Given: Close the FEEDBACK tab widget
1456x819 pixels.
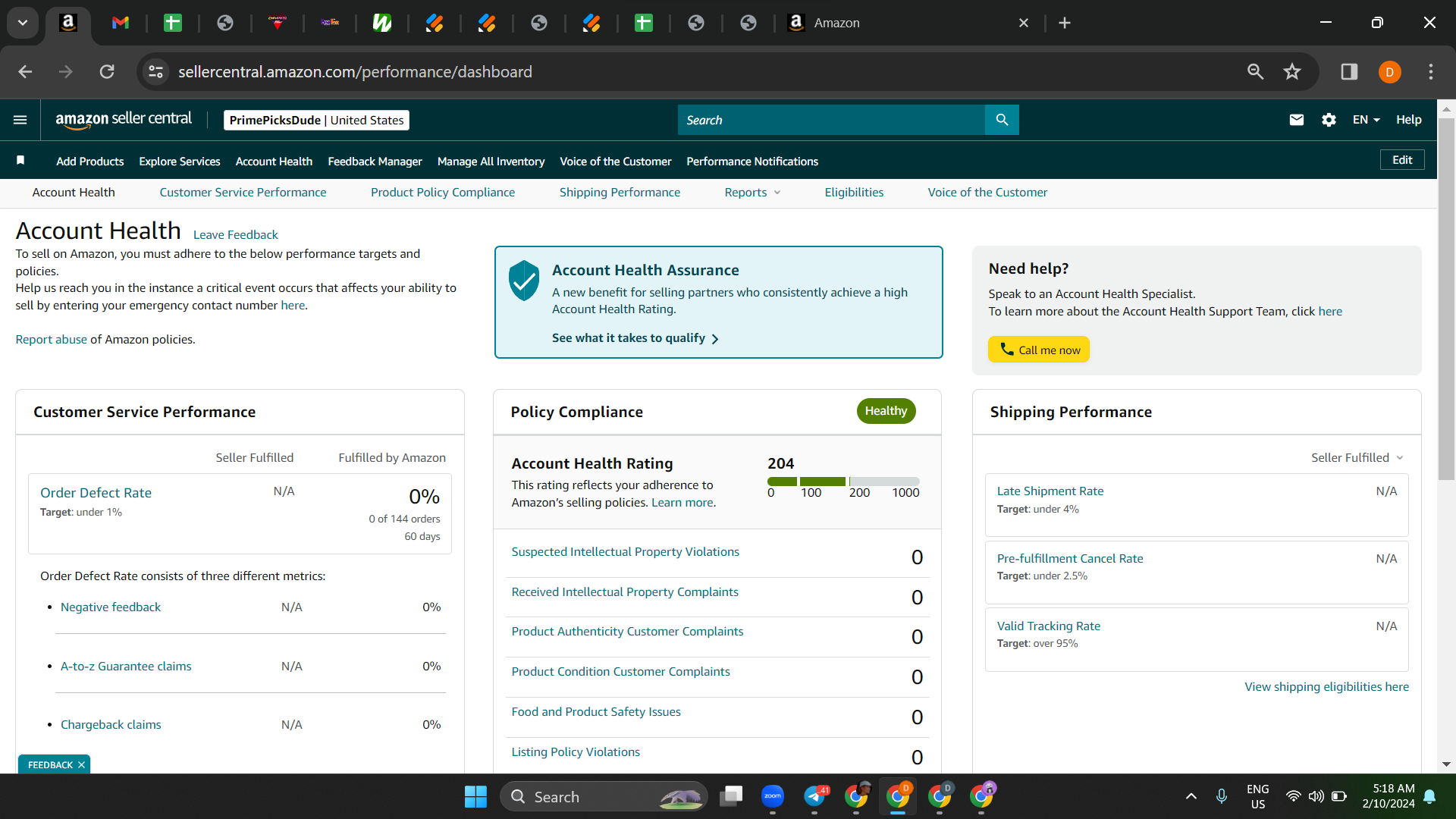Looking at the screenshot, I should pyautogui.click(x=81, y=764).
